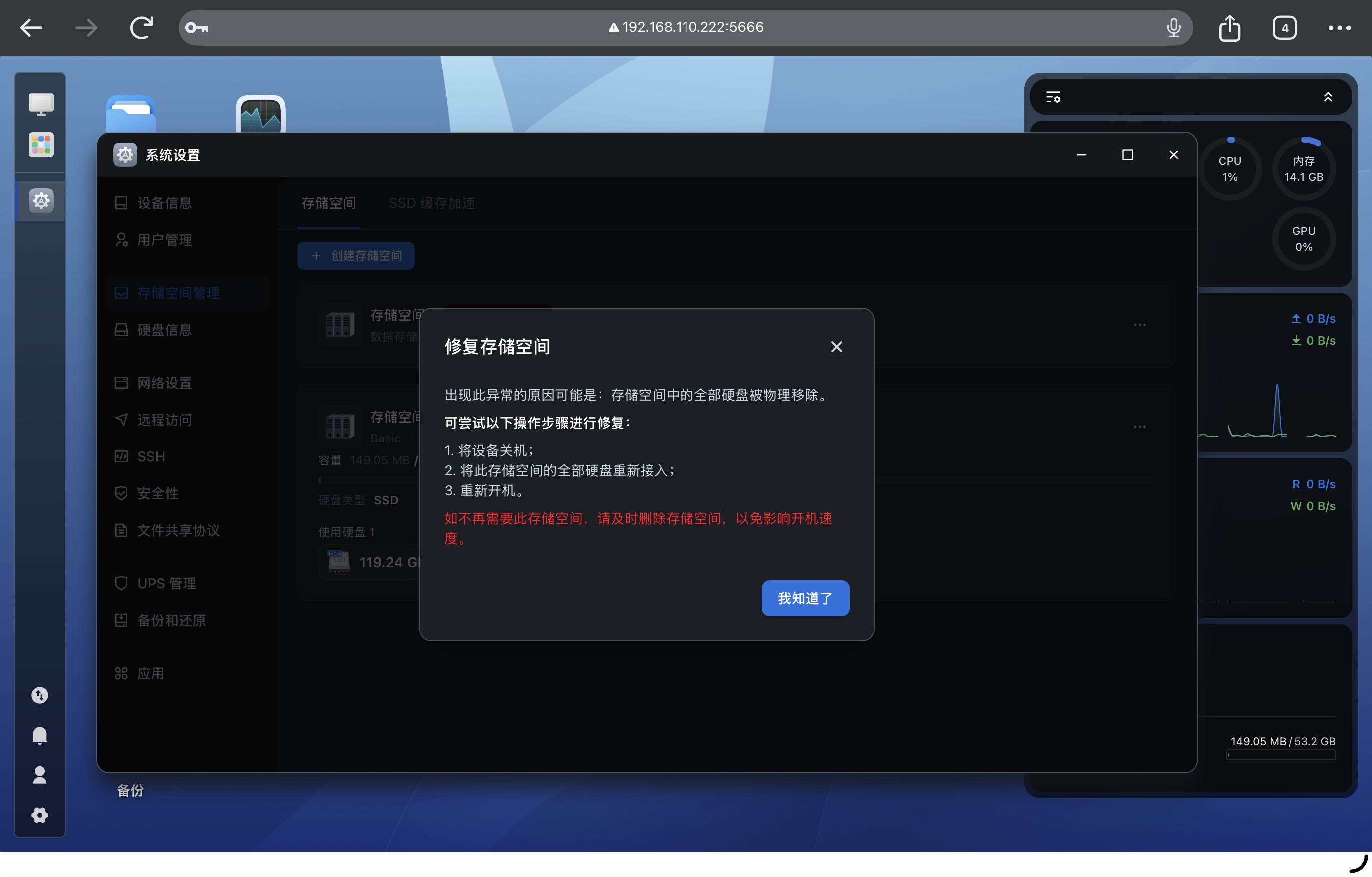1372x877 pixels.
Task: Open 文件共享协议 in settings sidebar
Action: click(187, 531)
